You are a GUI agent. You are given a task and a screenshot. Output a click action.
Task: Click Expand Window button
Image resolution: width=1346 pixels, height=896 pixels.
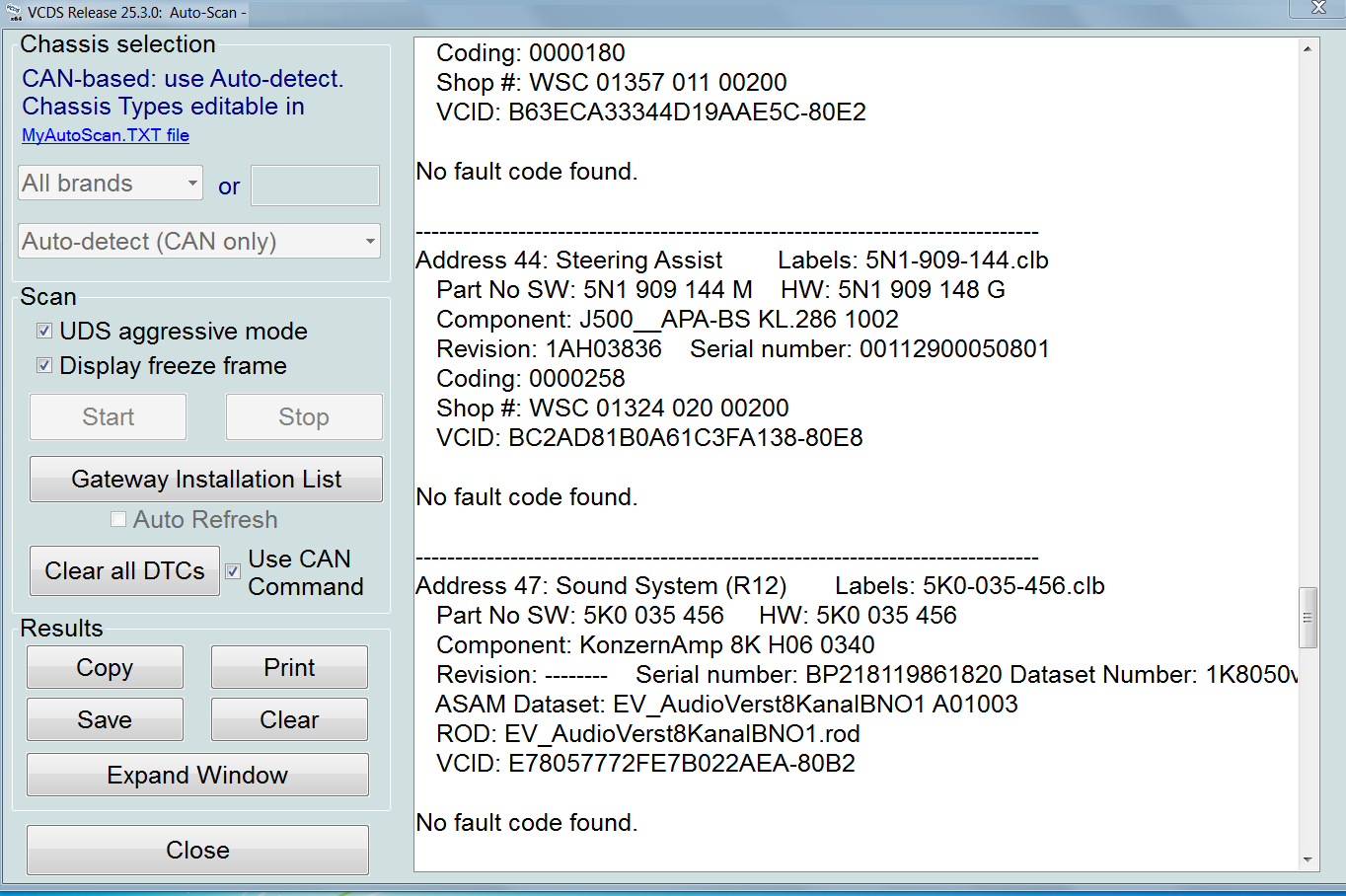pos(197,776)
